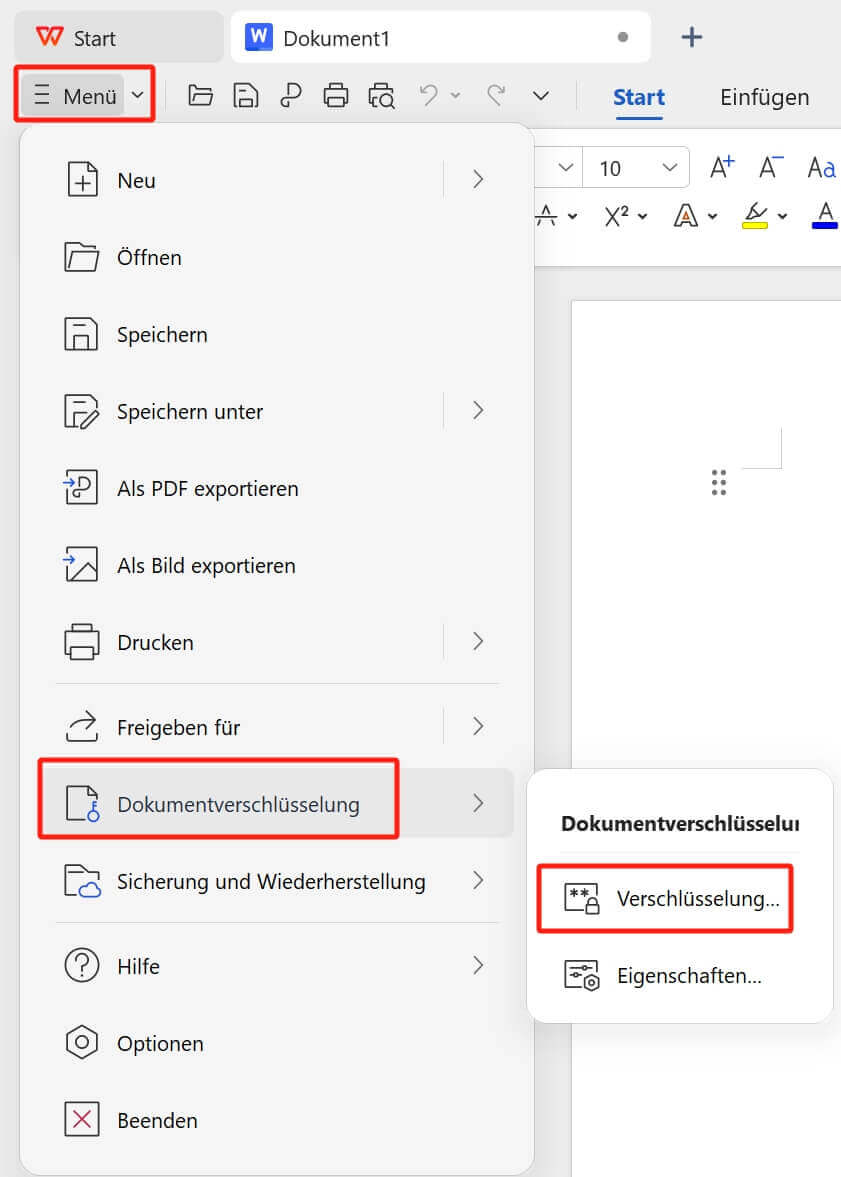Viewport: 841px width, 1177px height.
Task: Create a new document via the plus tab
Action: [692, 37]
